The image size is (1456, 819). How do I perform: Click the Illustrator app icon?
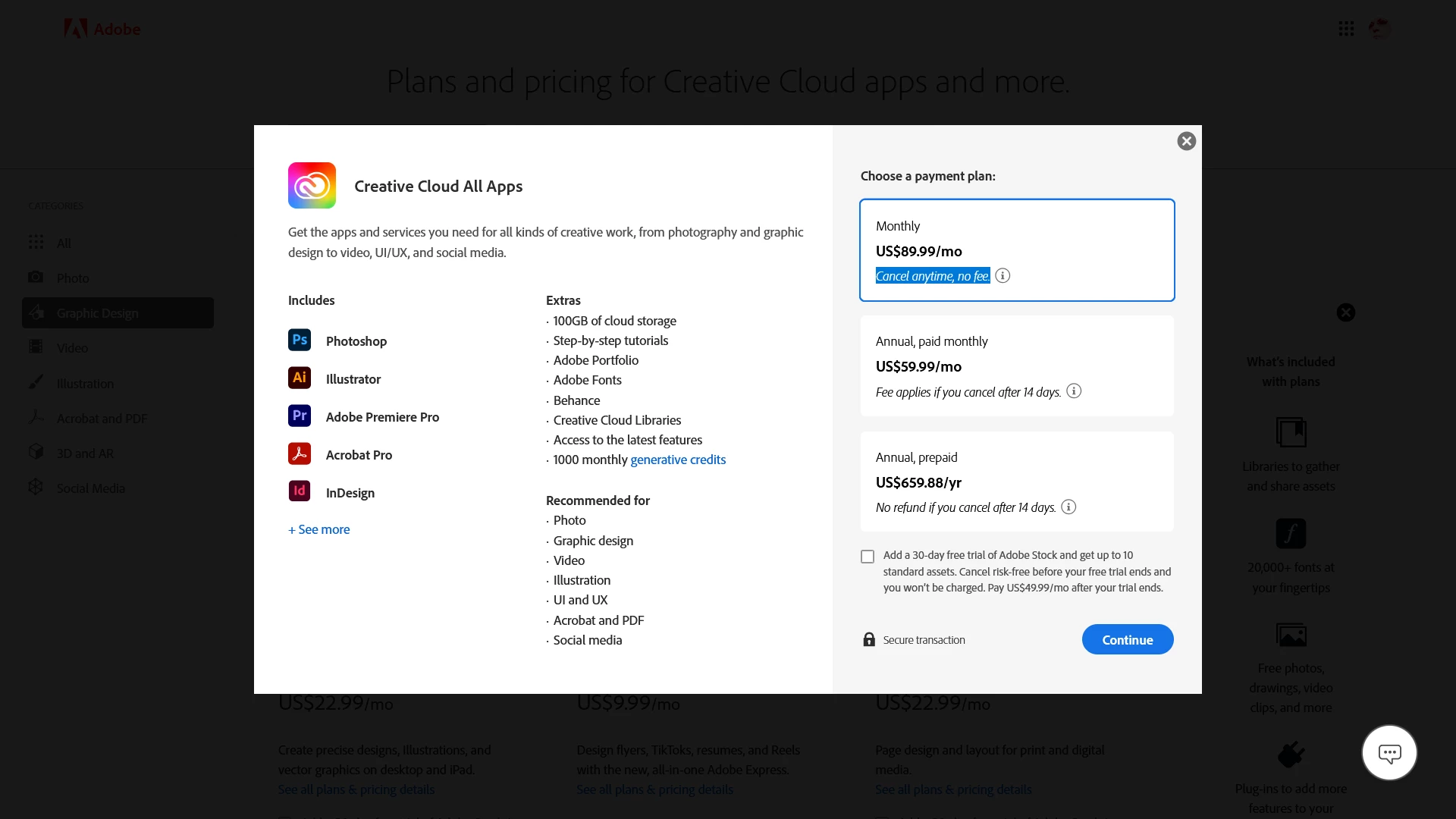tap(300, 378)
